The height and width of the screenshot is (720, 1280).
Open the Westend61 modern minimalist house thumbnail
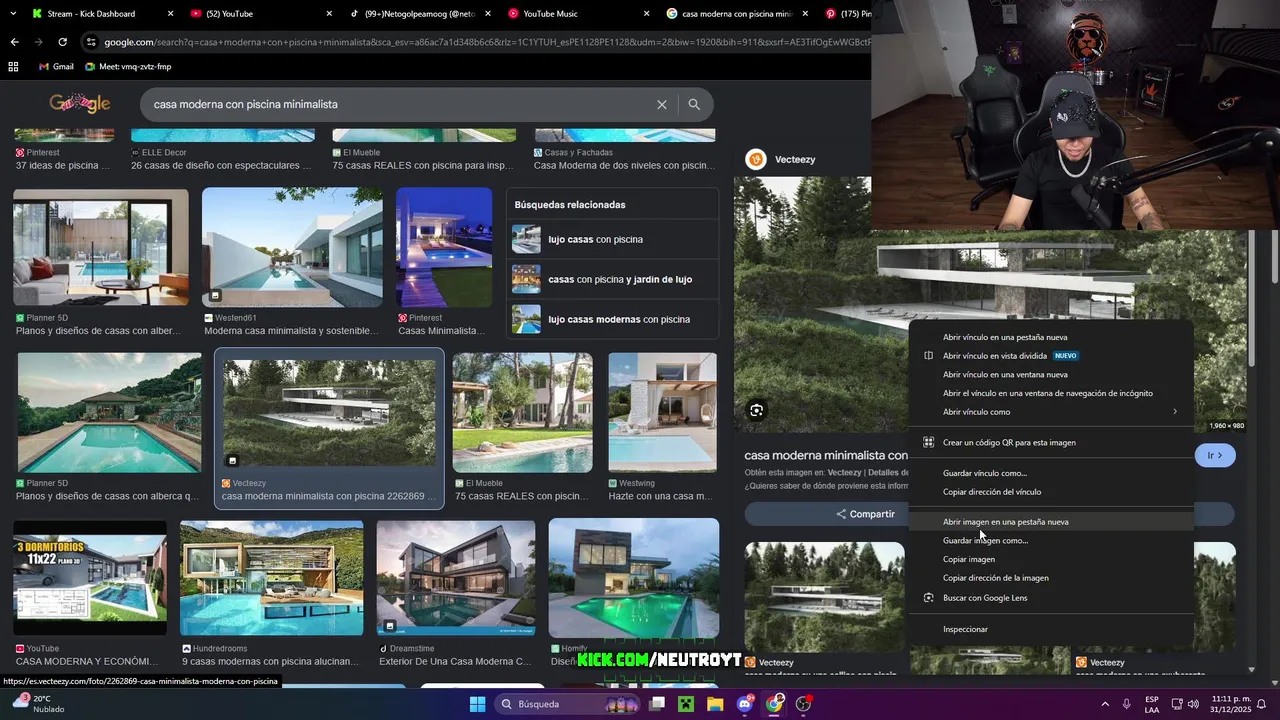292,247
